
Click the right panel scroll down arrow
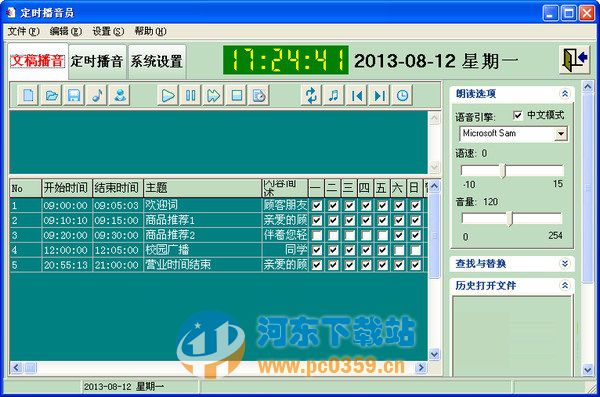pyautogui.click(x=588, y=369)
